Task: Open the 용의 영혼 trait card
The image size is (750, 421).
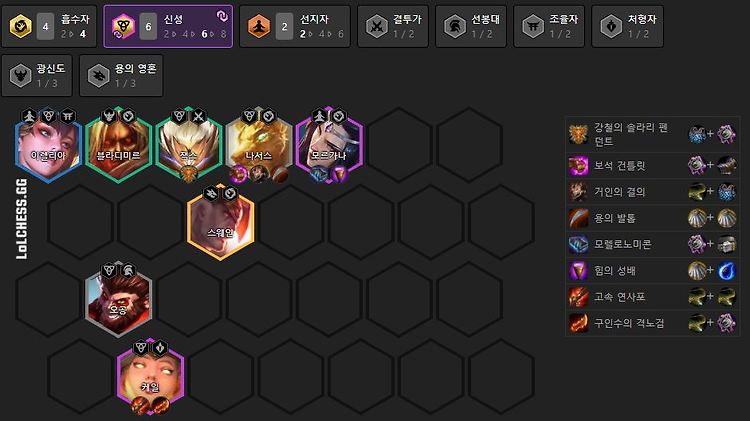Action: pyautogui.click(x=121, y=76)
